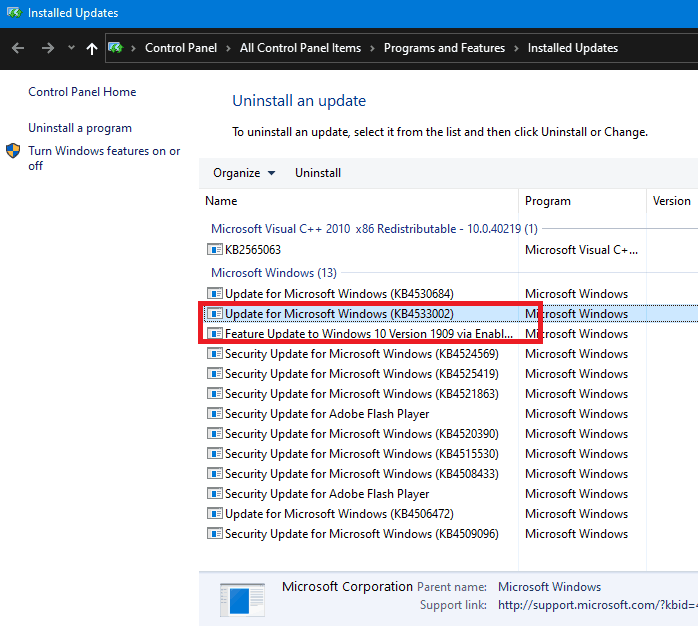Select All Control Panel Items breadcrumb

pyautogui.click(x=300, y=48)
